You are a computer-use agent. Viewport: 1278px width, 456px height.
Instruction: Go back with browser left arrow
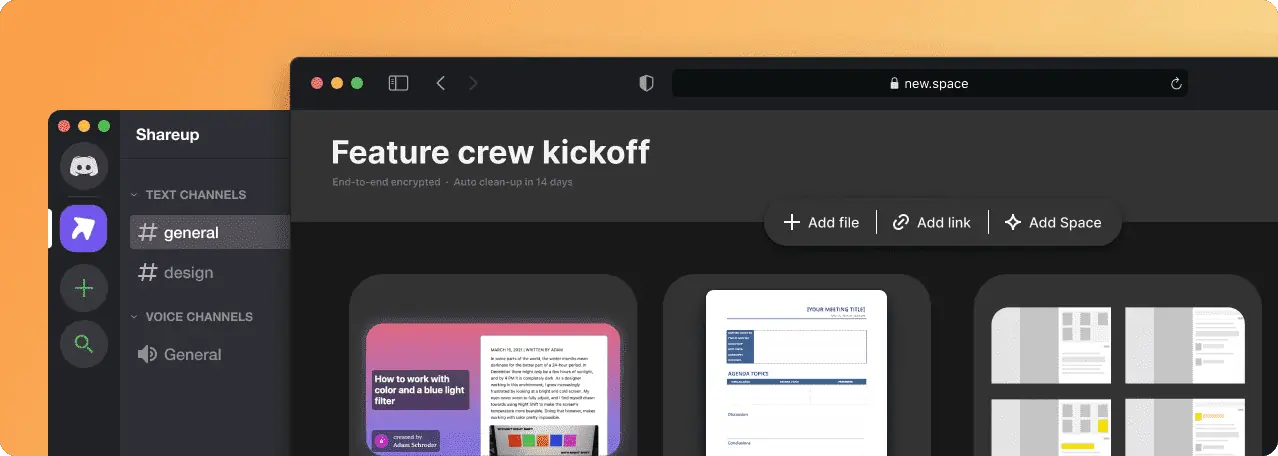coord(441,83)
